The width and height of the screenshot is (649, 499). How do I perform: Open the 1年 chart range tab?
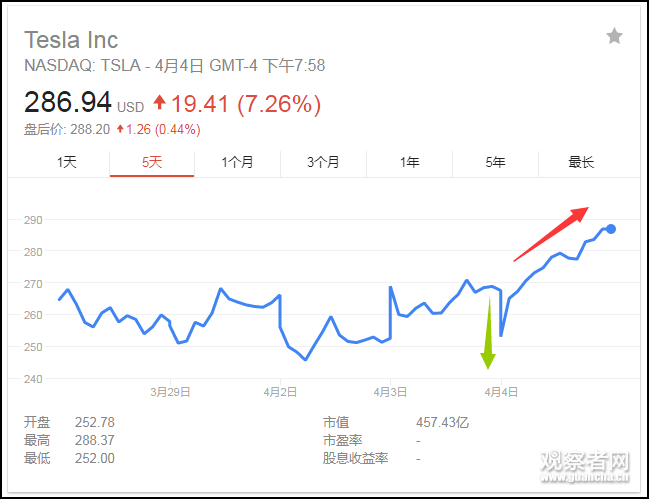[x=409, y=162]
